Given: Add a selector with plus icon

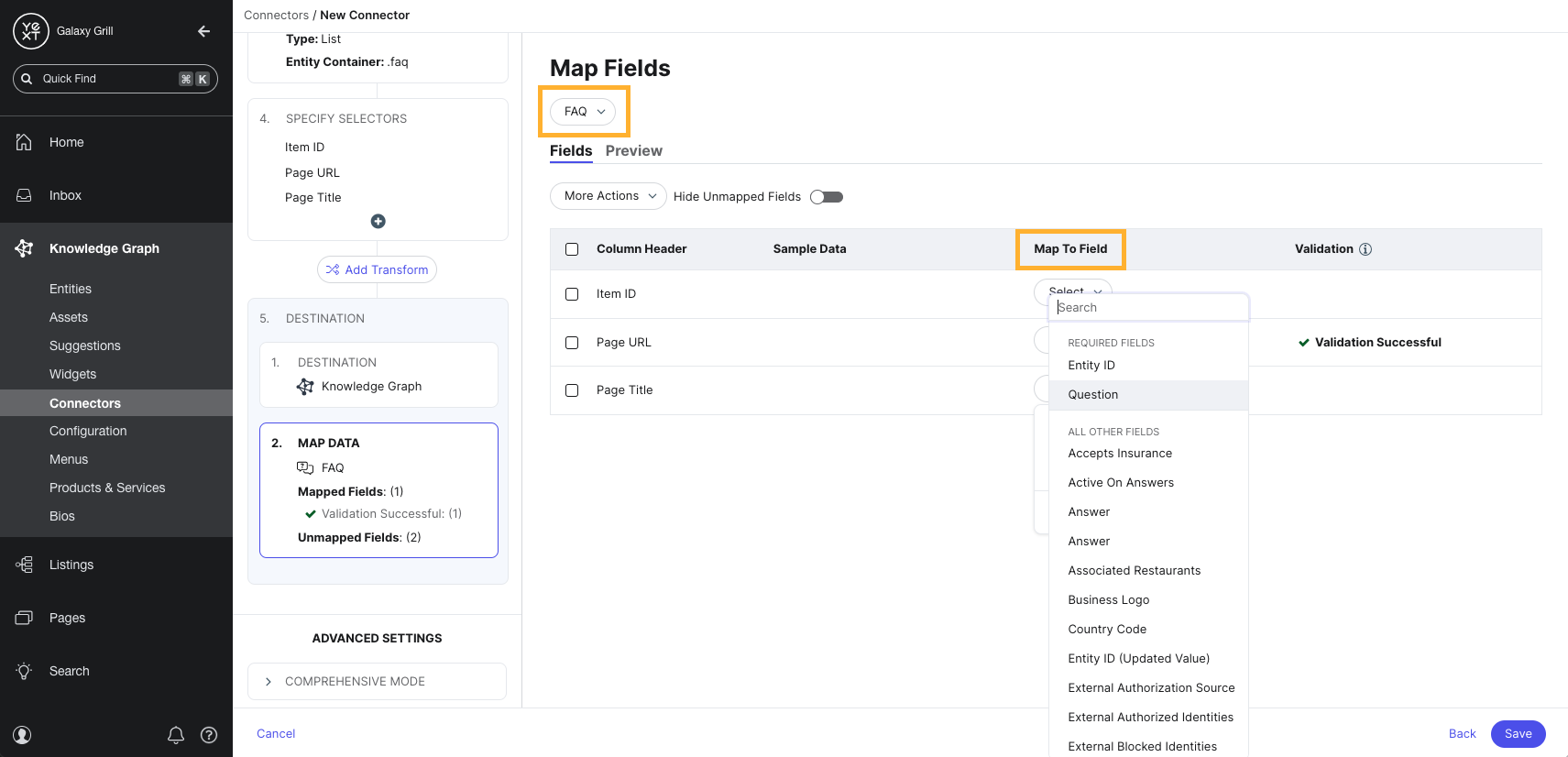Looking at the screenshot, I should 378,221.
